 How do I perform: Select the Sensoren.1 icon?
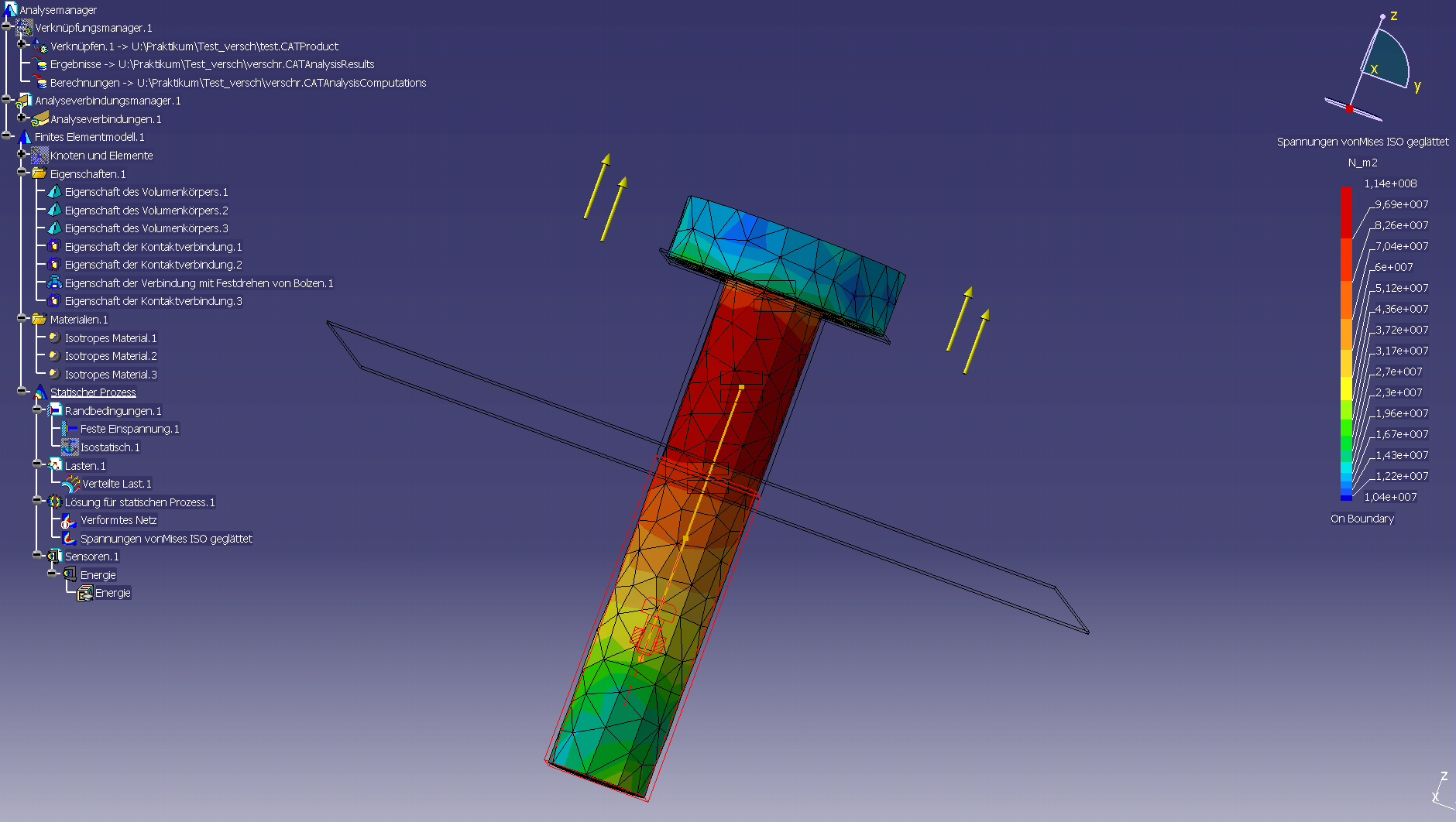(x=54, y=557)
